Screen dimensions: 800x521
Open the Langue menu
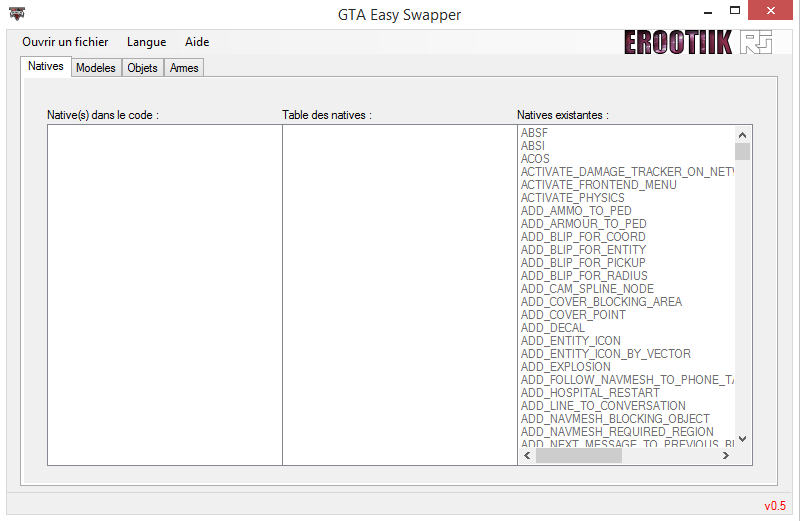(146, 42)
